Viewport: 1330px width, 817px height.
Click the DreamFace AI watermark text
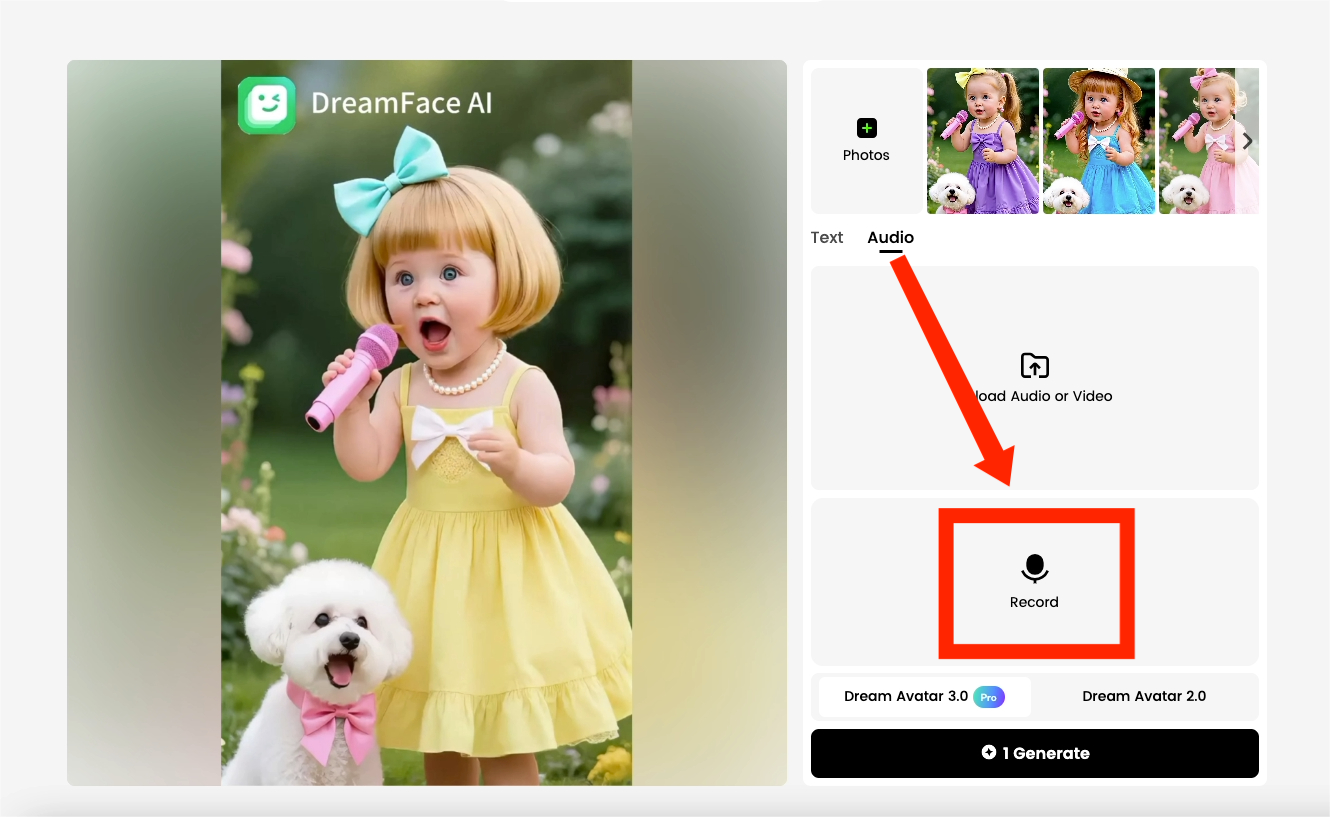click(401, 103)
